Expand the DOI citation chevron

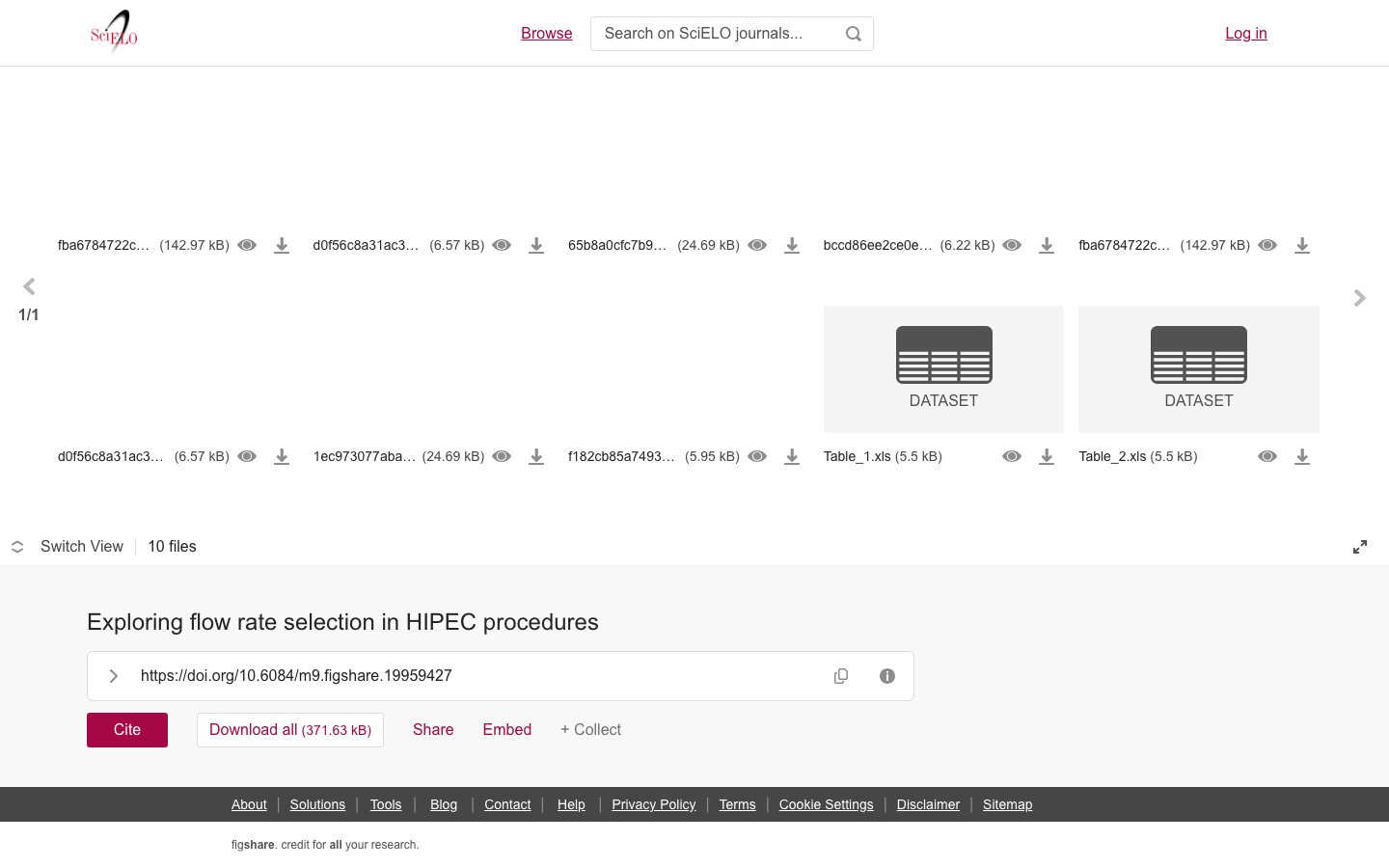point(113,676)
